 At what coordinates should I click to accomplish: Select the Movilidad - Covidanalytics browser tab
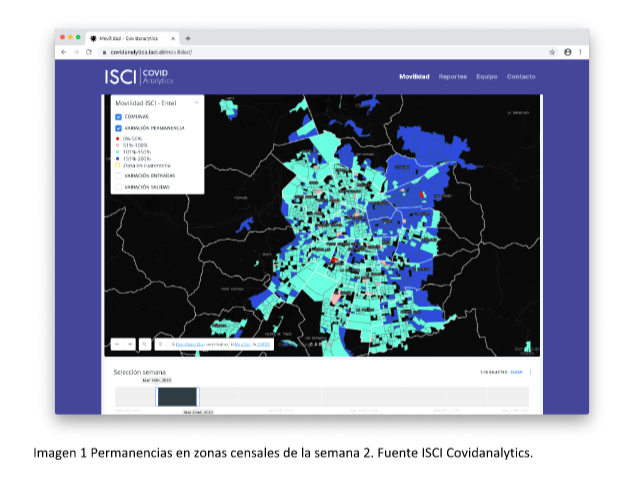[132, 38]
